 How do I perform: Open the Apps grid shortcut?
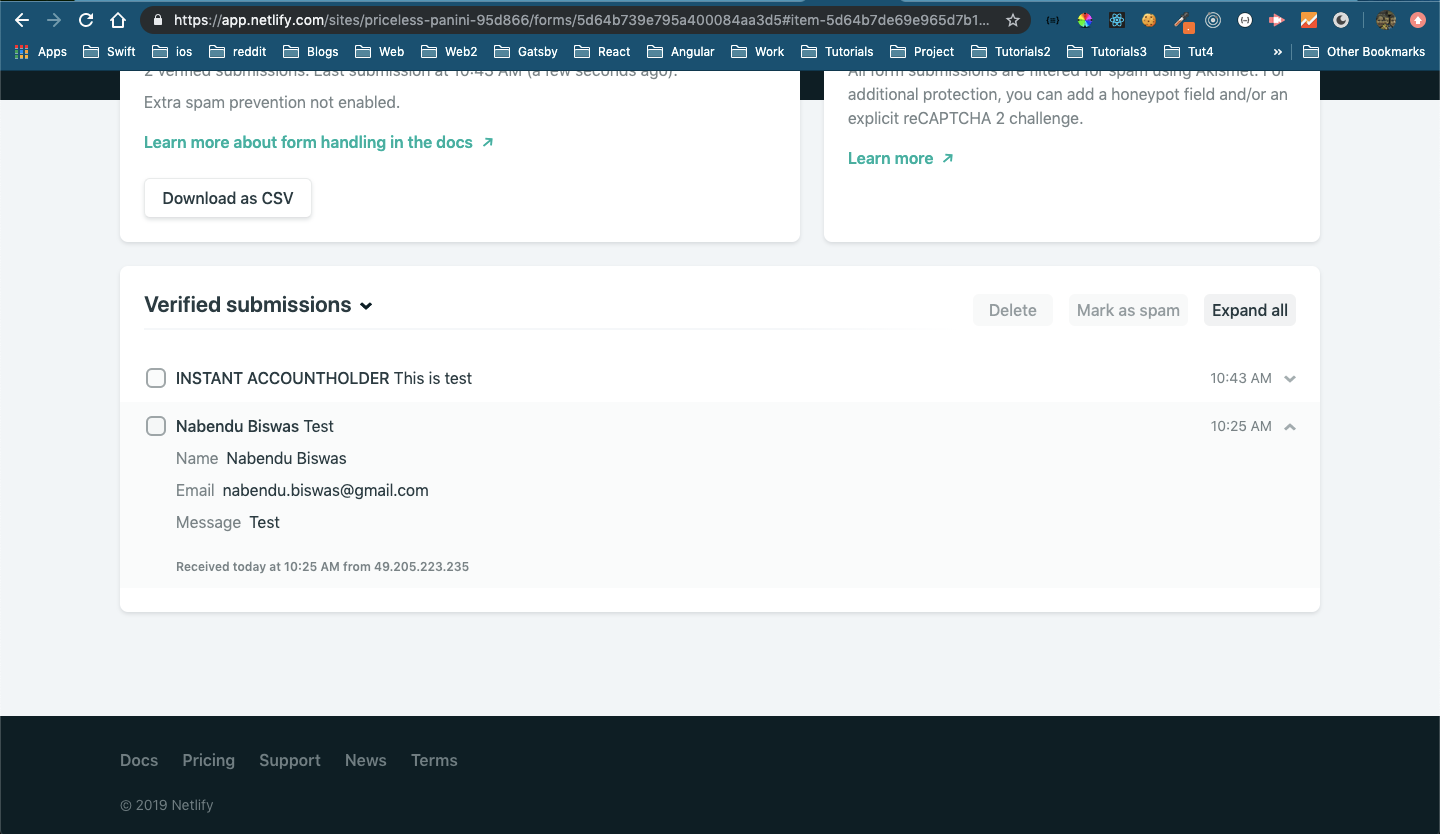pos(41,52)
